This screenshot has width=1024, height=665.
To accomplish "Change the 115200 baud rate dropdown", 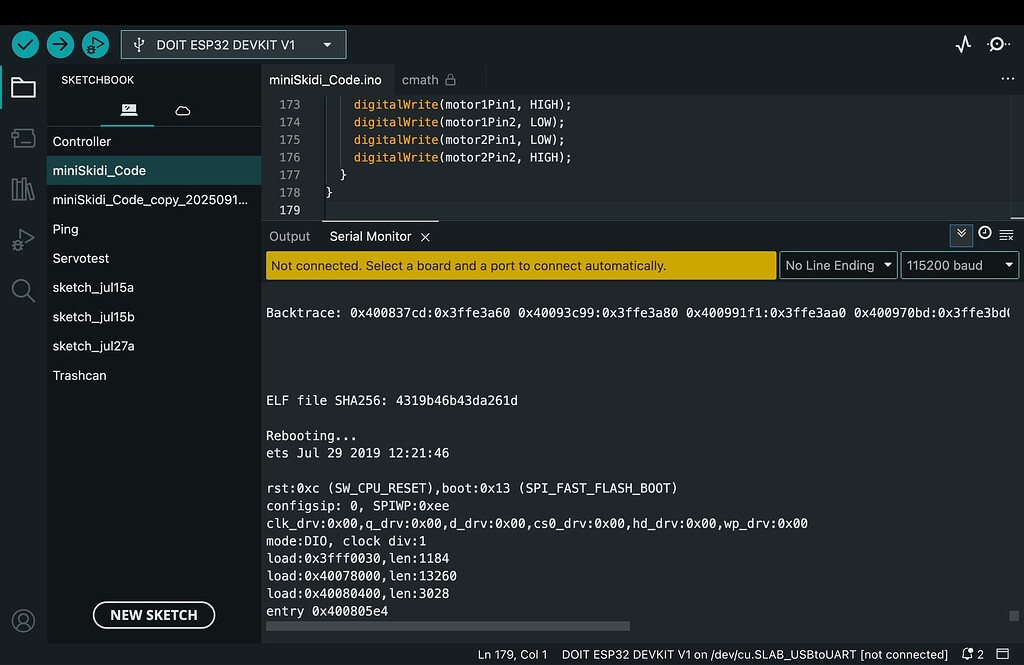I will click(x=958, y=265).
